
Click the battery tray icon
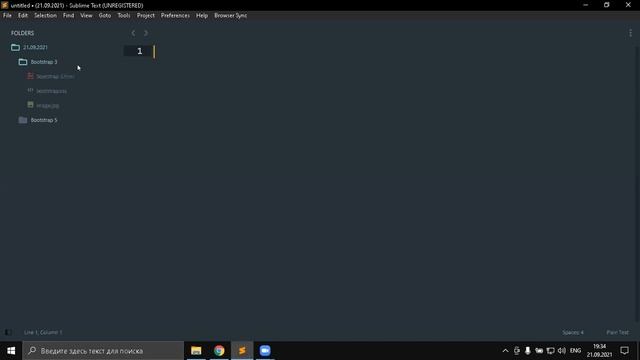pos(539,351)
